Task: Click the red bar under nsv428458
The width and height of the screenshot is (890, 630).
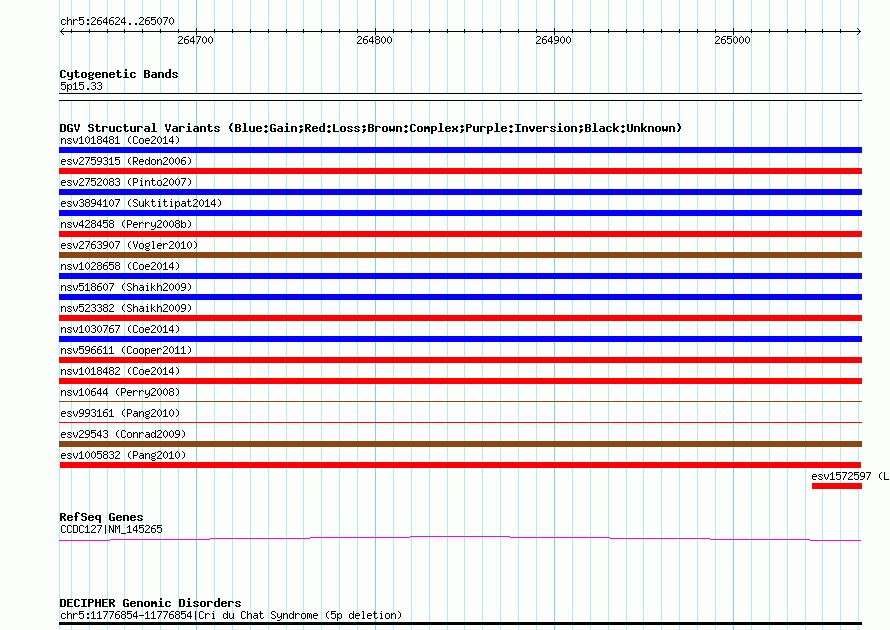Action: click(x=460, y=234)
